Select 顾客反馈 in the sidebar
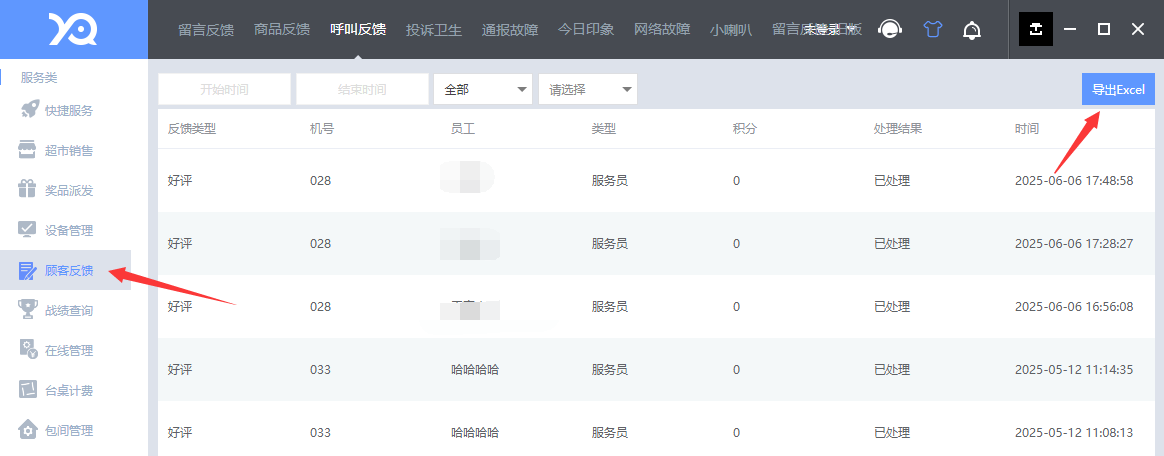Viewport: 1164px width, 456px height. click(65, 270)
